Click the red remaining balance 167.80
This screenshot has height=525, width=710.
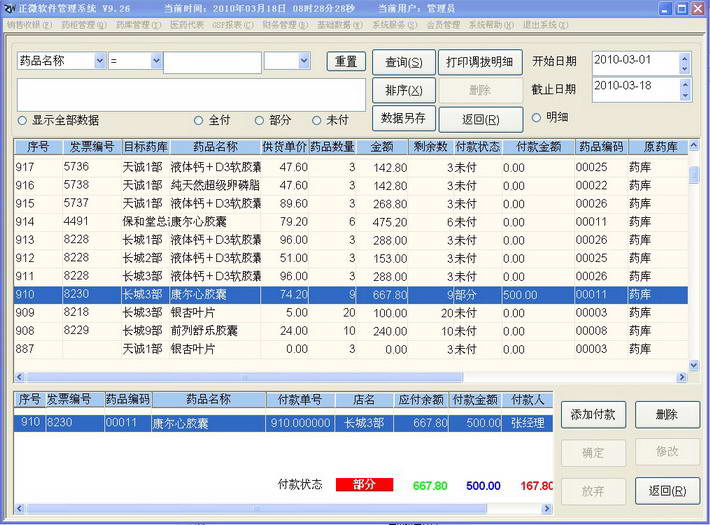(537, 486)
